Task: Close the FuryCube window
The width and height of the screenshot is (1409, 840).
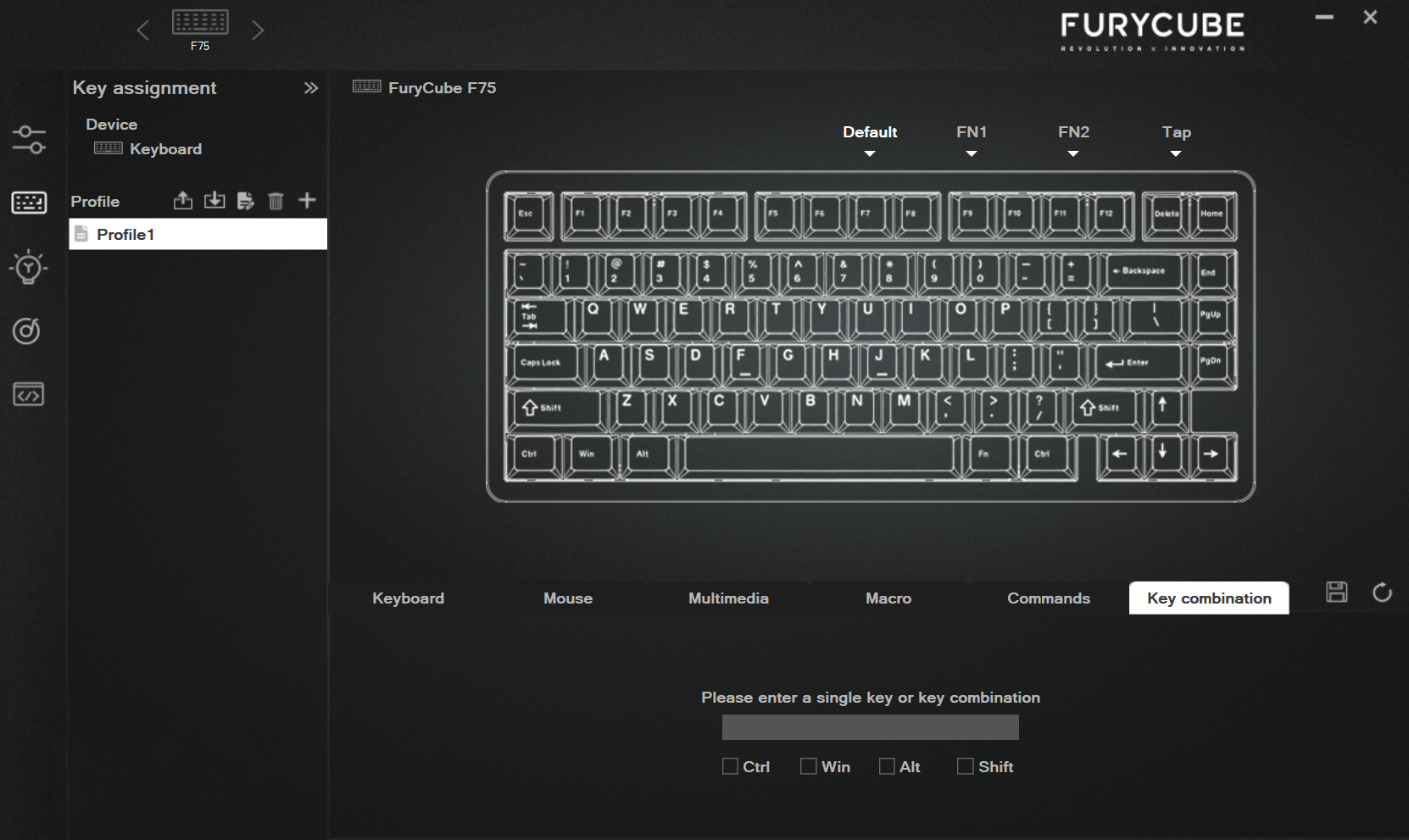Action: coord(1370,17)
